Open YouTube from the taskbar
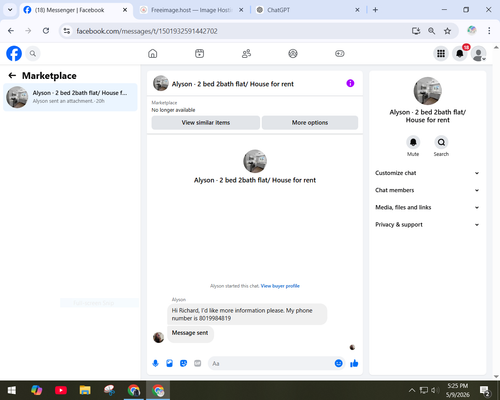 pos(61,390)
